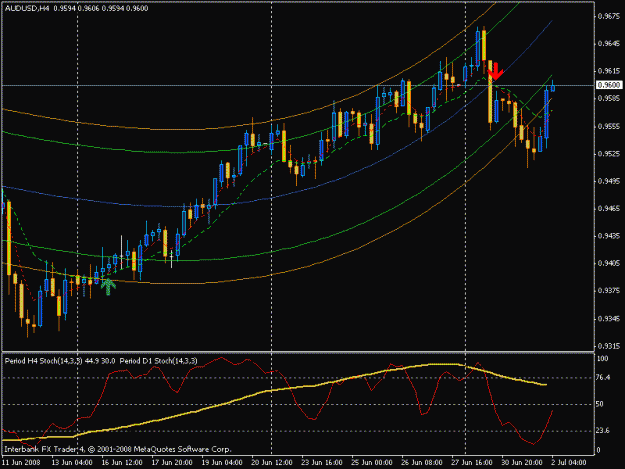Click the 0.9495 price axis label
Viewport: 625px width, 469px height.
(609, 181)
